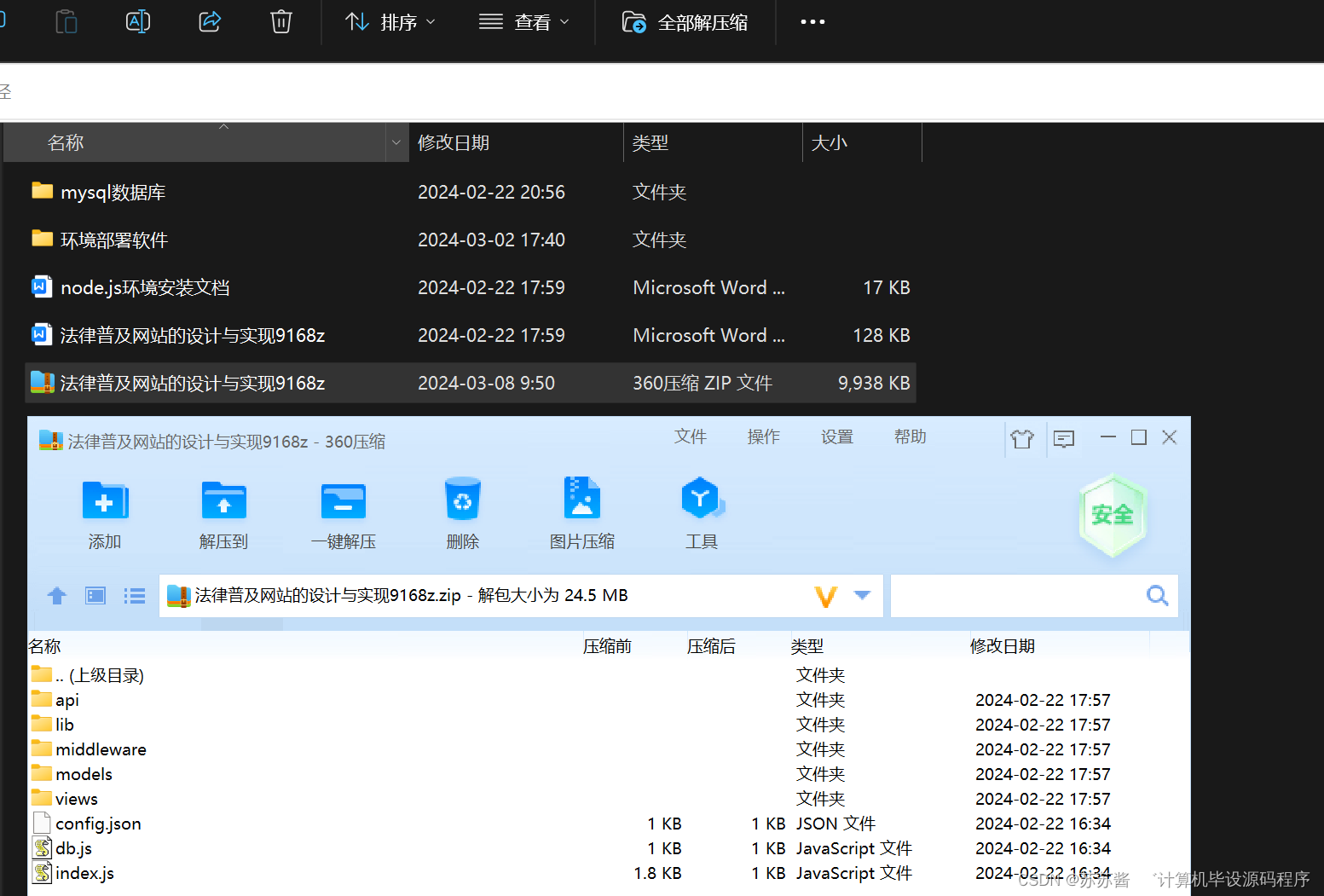Viewport: 1324px width, 896px height.
Task: Click the 工具 (Tools) icon
Action: 702,512
